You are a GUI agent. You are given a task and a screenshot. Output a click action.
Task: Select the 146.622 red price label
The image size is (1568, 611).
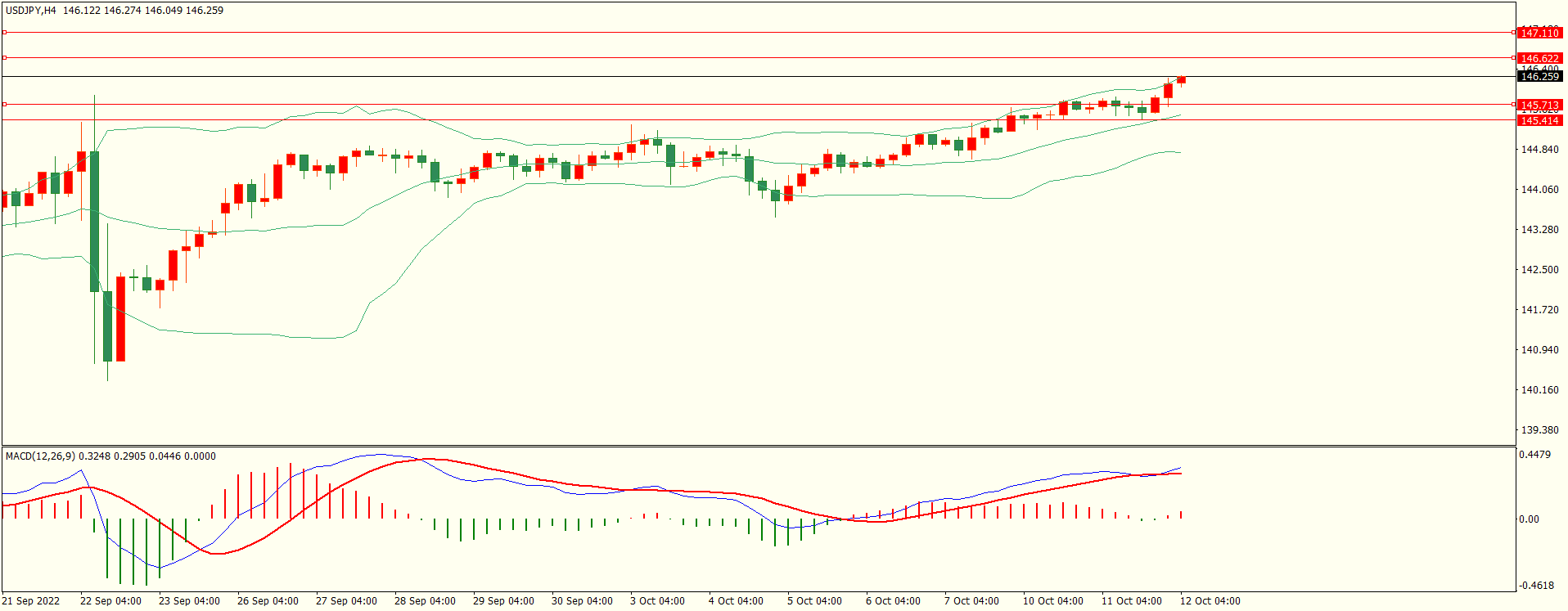(x=1539, y=58)
